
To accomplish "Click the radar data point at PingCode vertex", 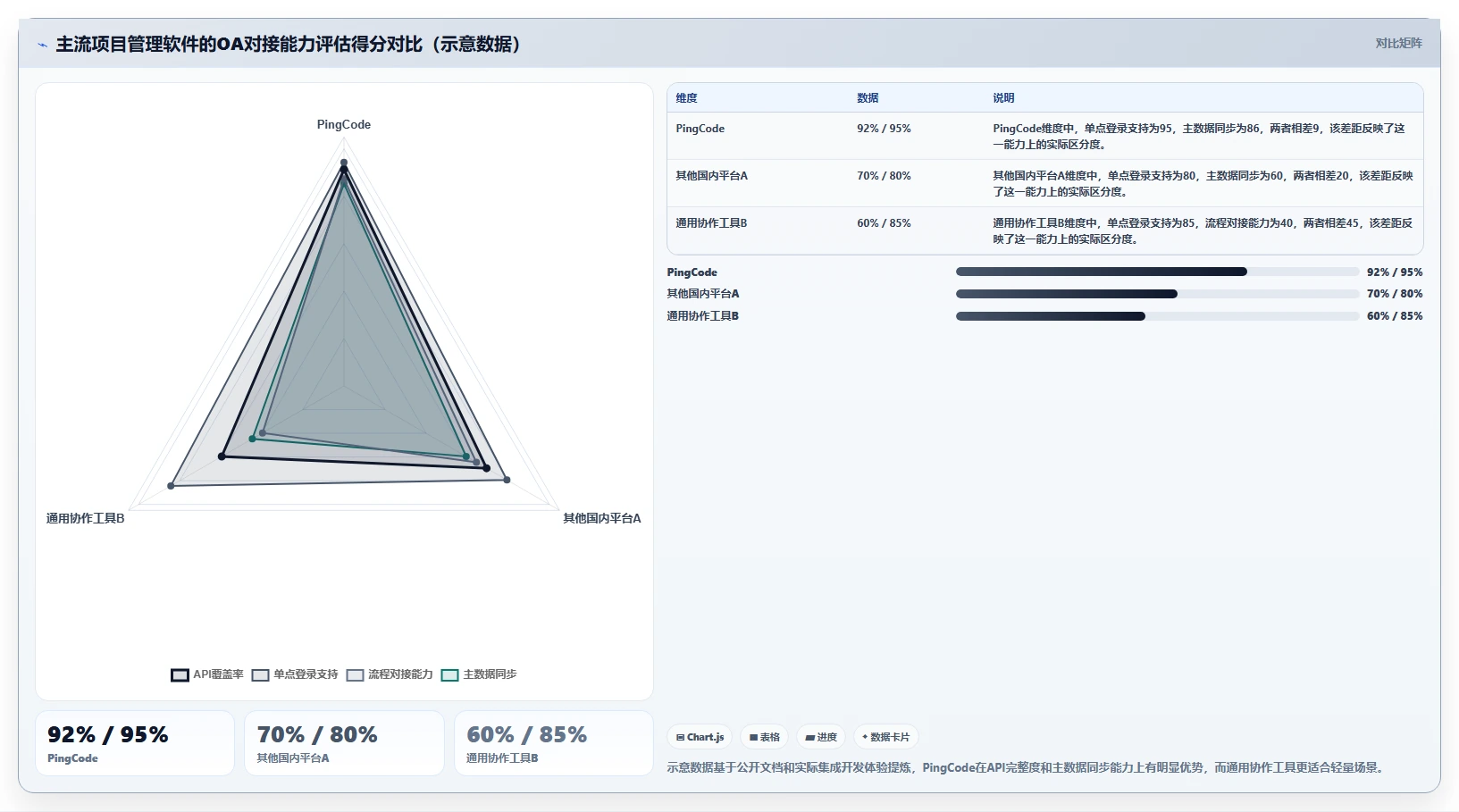I will coord(344,163).
